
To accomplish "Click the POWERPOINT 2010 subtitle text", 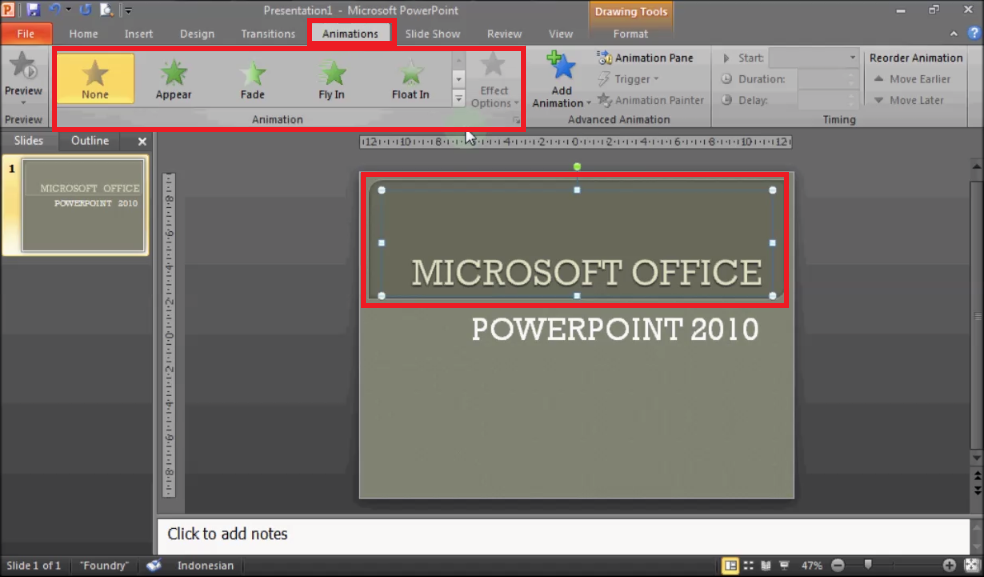I will [x=614, y=329].
